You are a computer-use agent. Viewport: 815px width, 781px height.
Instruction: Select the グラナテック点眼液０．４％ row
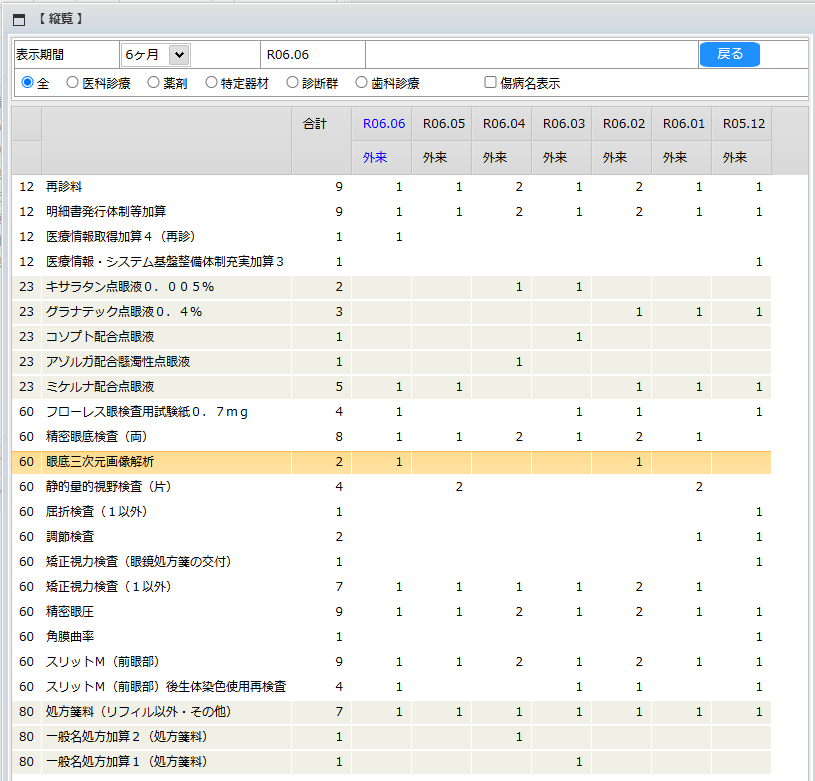click(391, 312)
